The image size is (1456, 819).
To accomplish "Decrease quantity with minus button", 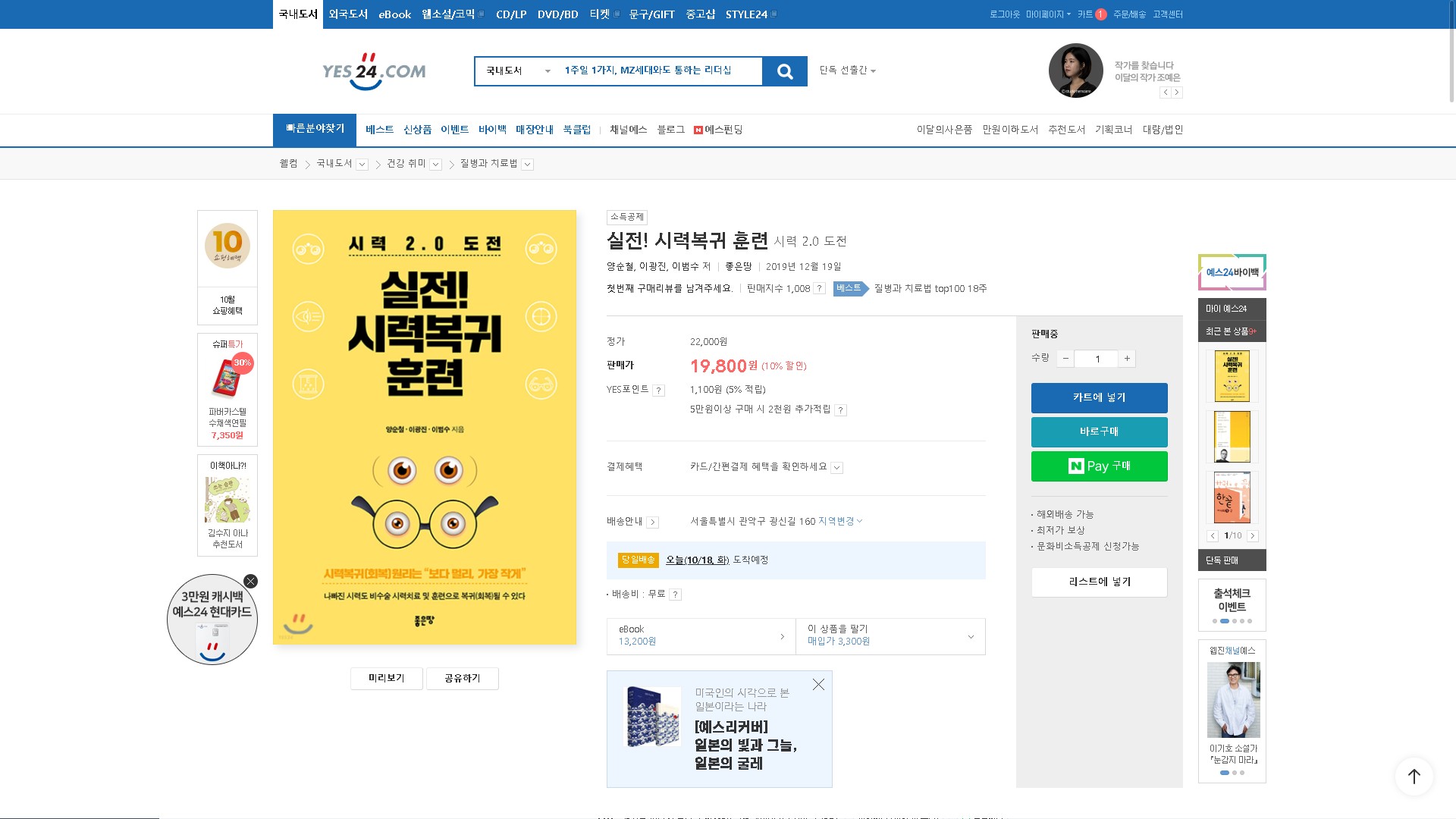I will coord(1065,359).
